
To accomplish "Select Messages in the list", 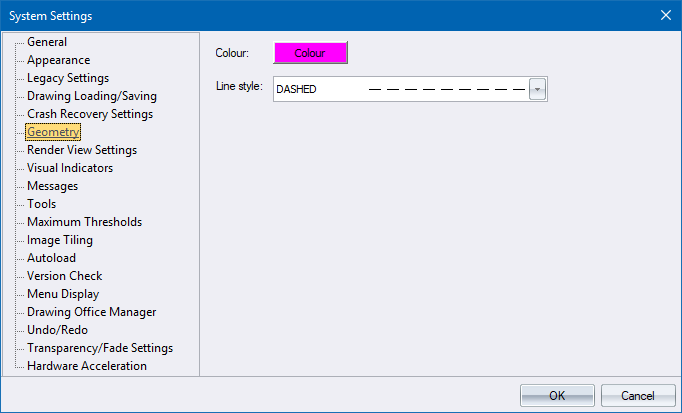I will point(52,186).
